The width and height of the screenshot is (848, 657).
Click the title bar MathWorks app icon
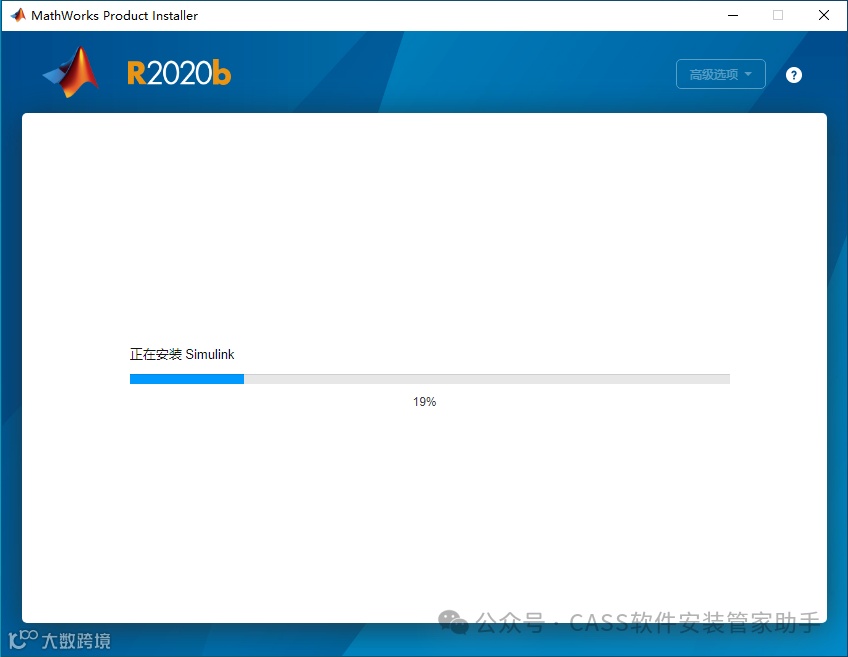(x=18, y=15)
